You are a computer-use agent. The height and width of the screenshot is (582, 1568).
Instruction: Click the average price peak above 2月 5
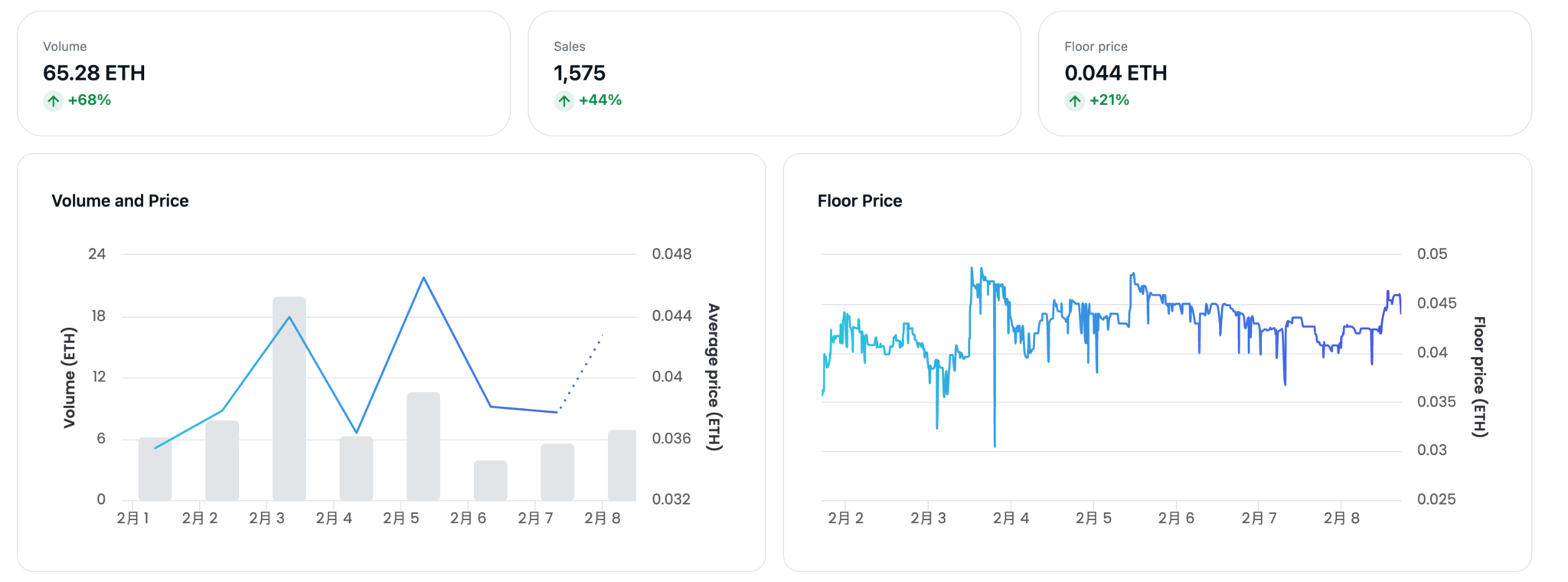[423, 278]
